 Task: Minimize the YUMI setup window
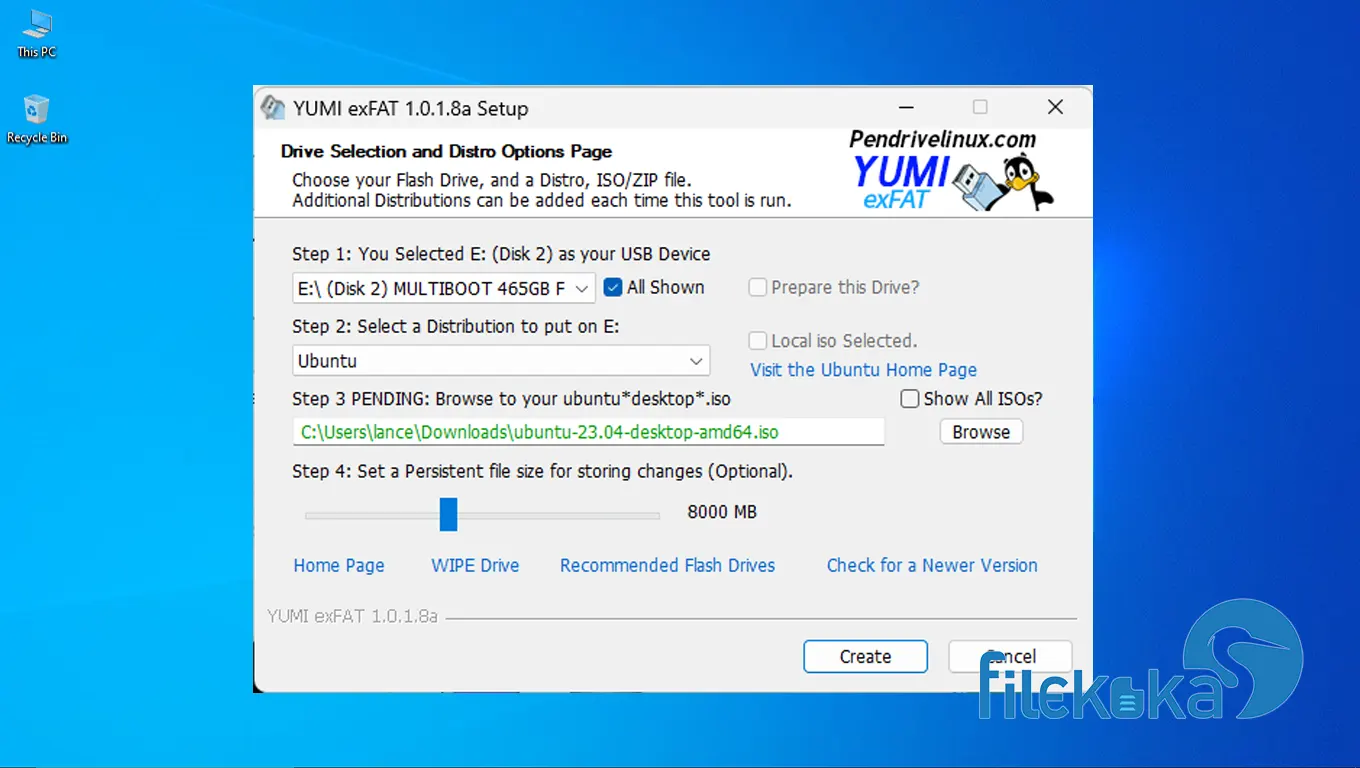pos(905,108)
